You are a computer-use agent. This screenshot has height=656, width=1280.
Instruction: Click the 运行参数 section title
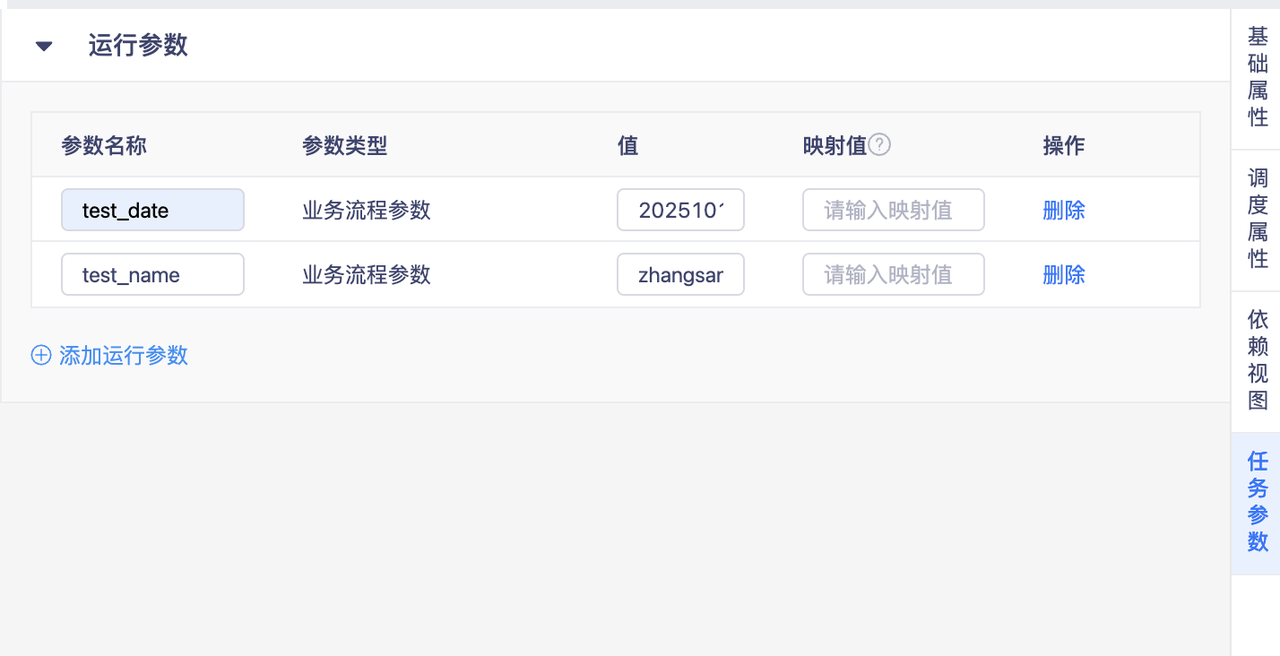(x=138, y=46)
